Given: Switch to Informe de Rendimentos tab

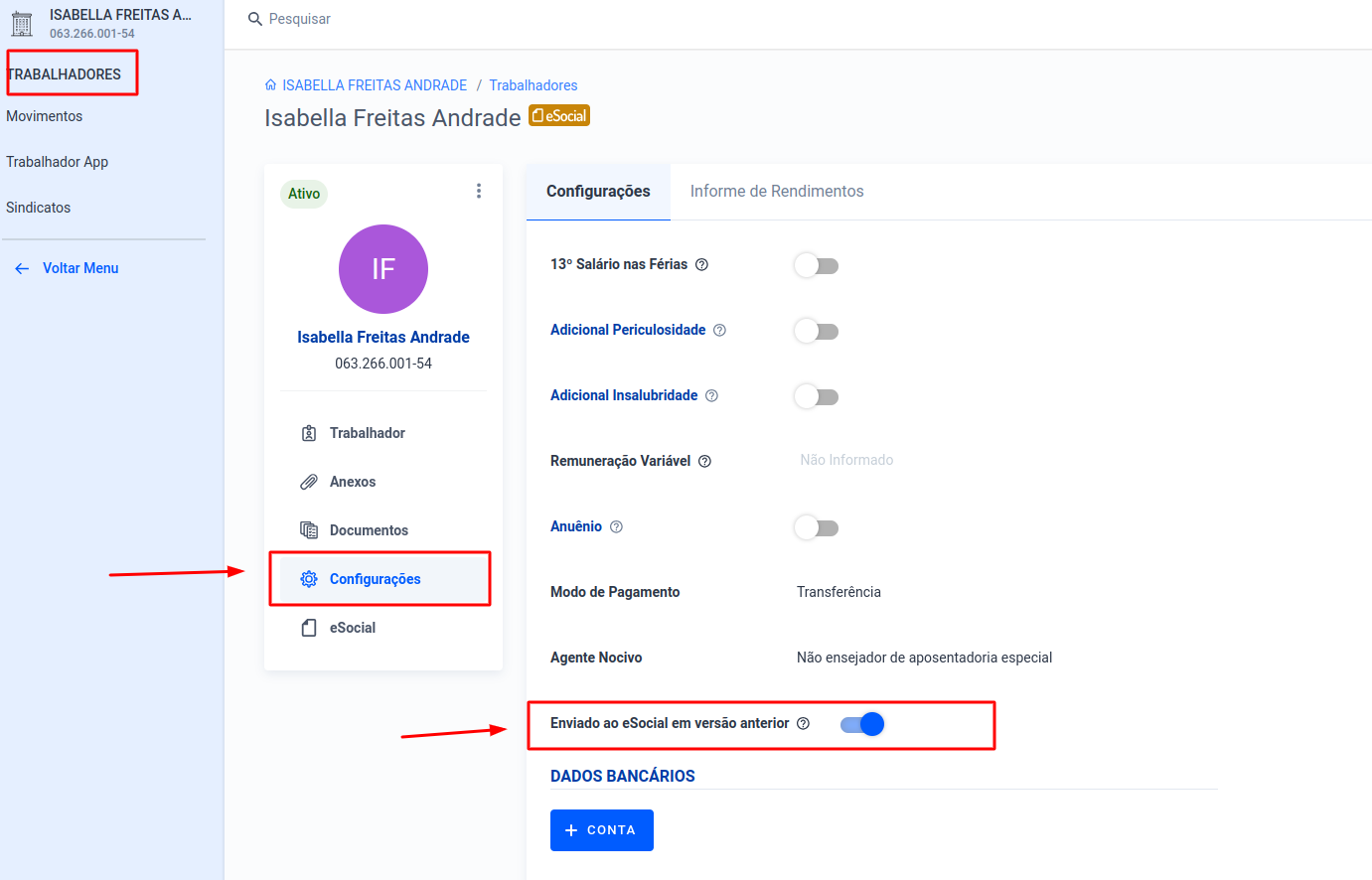Looking at the screenshot, I should point(777,192).
